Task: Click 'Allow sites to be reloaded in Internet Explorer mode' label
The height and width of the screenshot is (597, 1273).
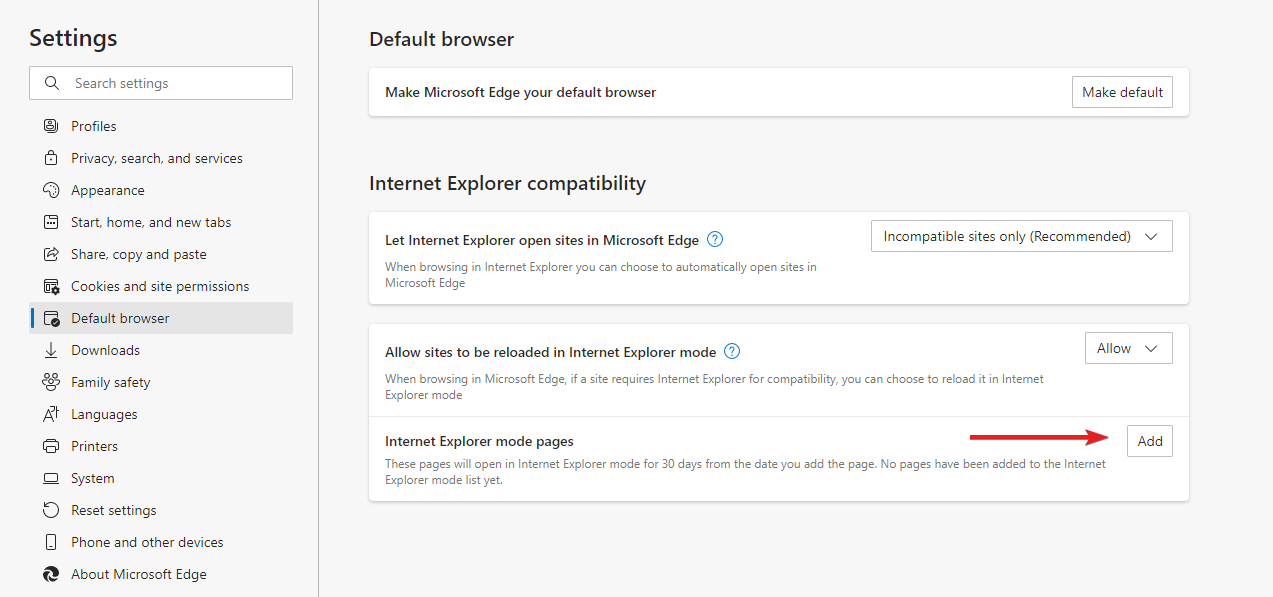Action: click(551, 352)
